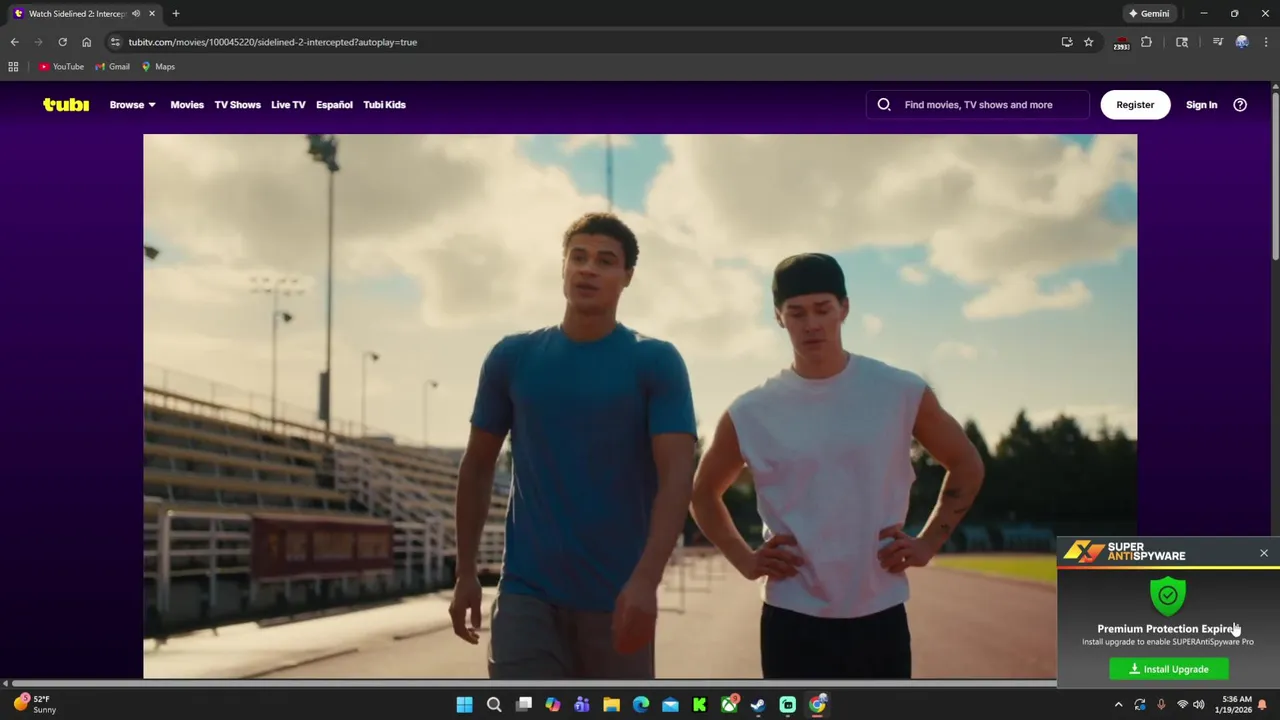Open the Maps bookmark
The image size is (1280, 720).
158,66
